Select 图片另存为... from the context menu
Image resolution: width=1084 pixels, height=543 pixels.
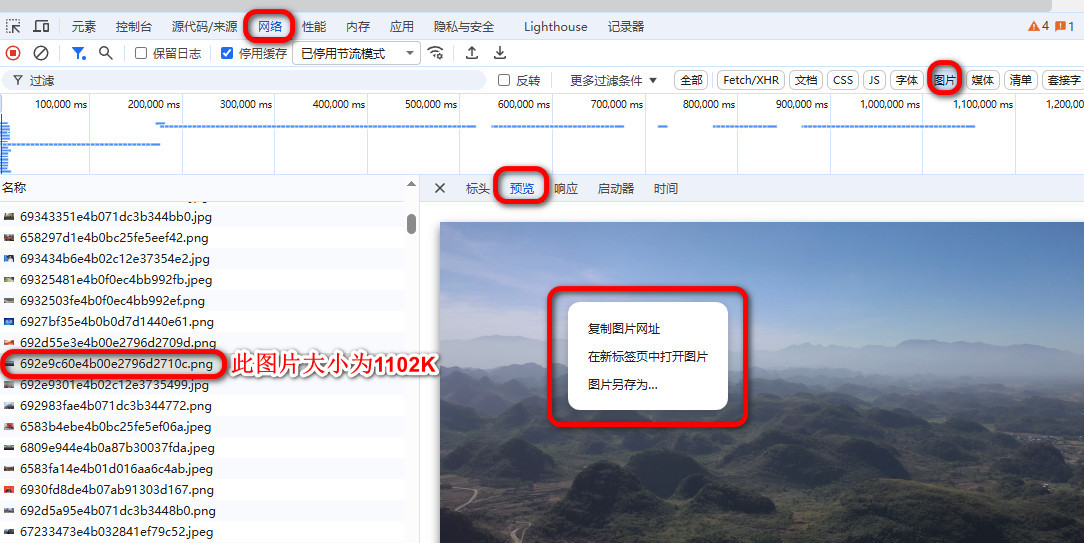622,384
